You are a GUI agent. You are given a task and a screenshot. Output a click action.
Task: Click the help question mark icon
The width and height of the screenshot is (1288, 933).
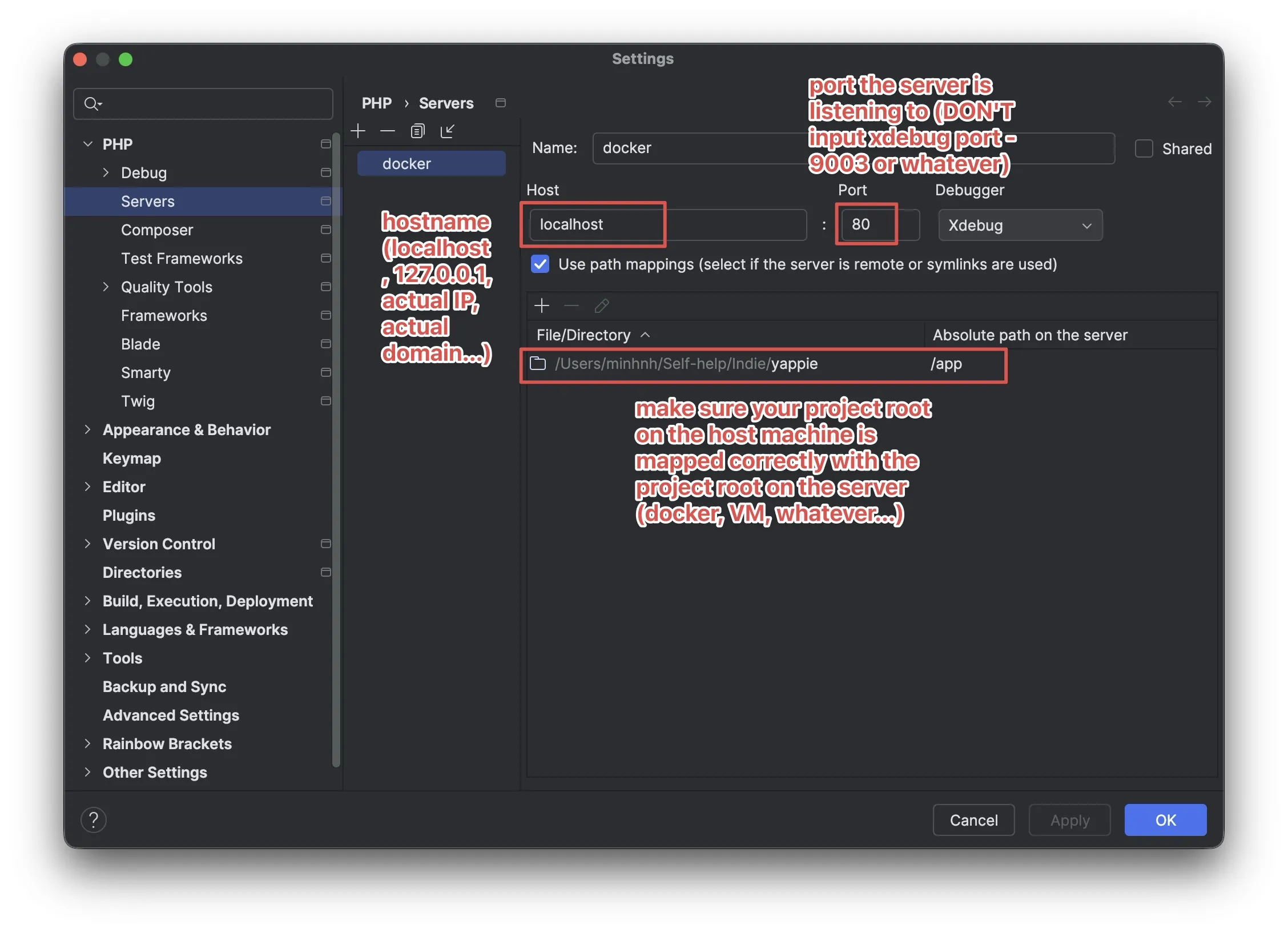[x=94, y=820]
